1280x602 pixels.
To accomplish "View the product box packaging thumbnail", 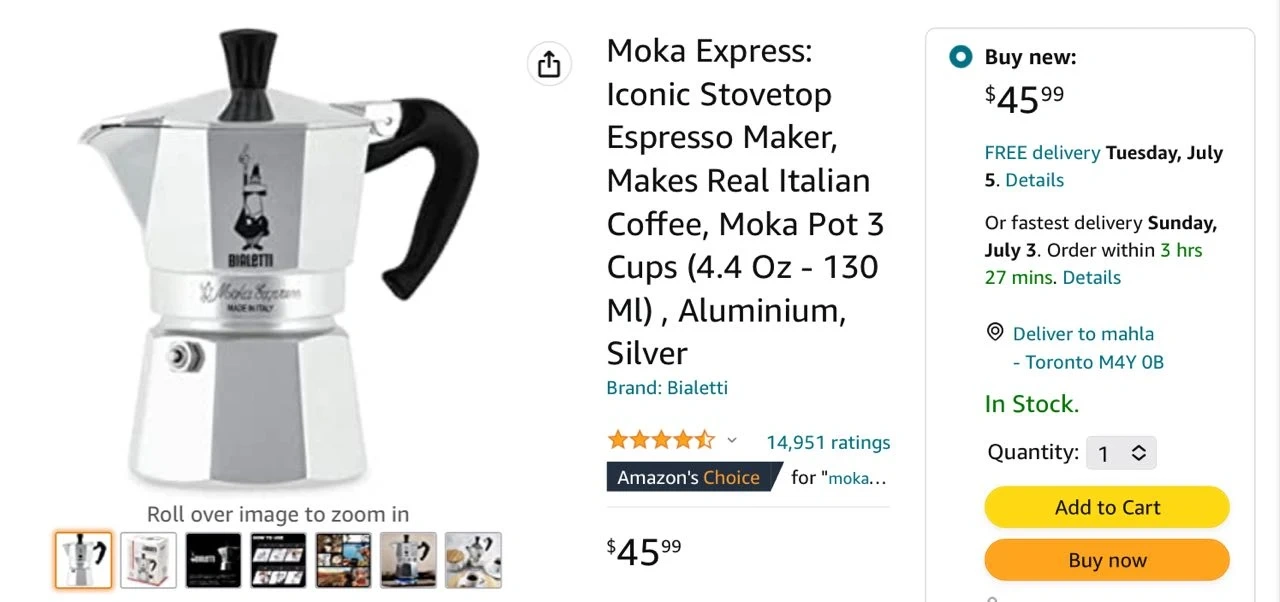I will tap(149, 560).
